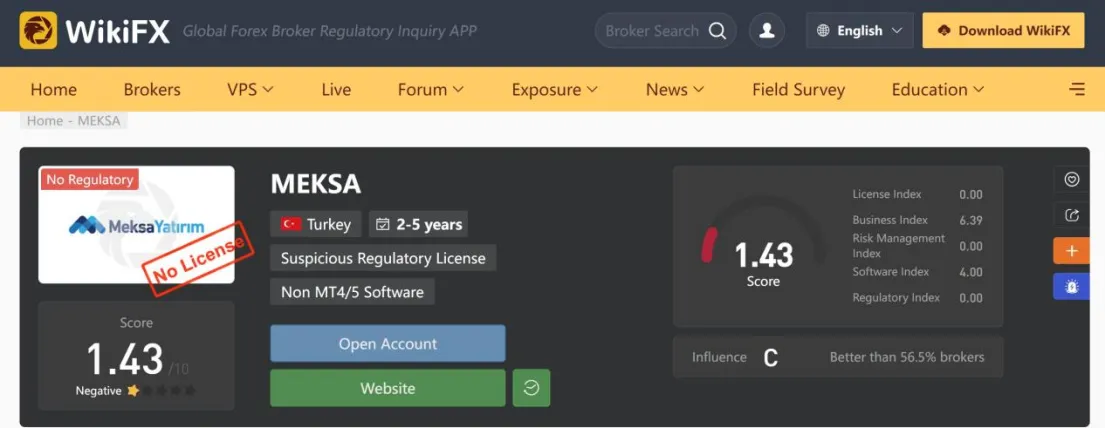Click the blue complaint icon

pyautogui.click(x=1071, y=286)
